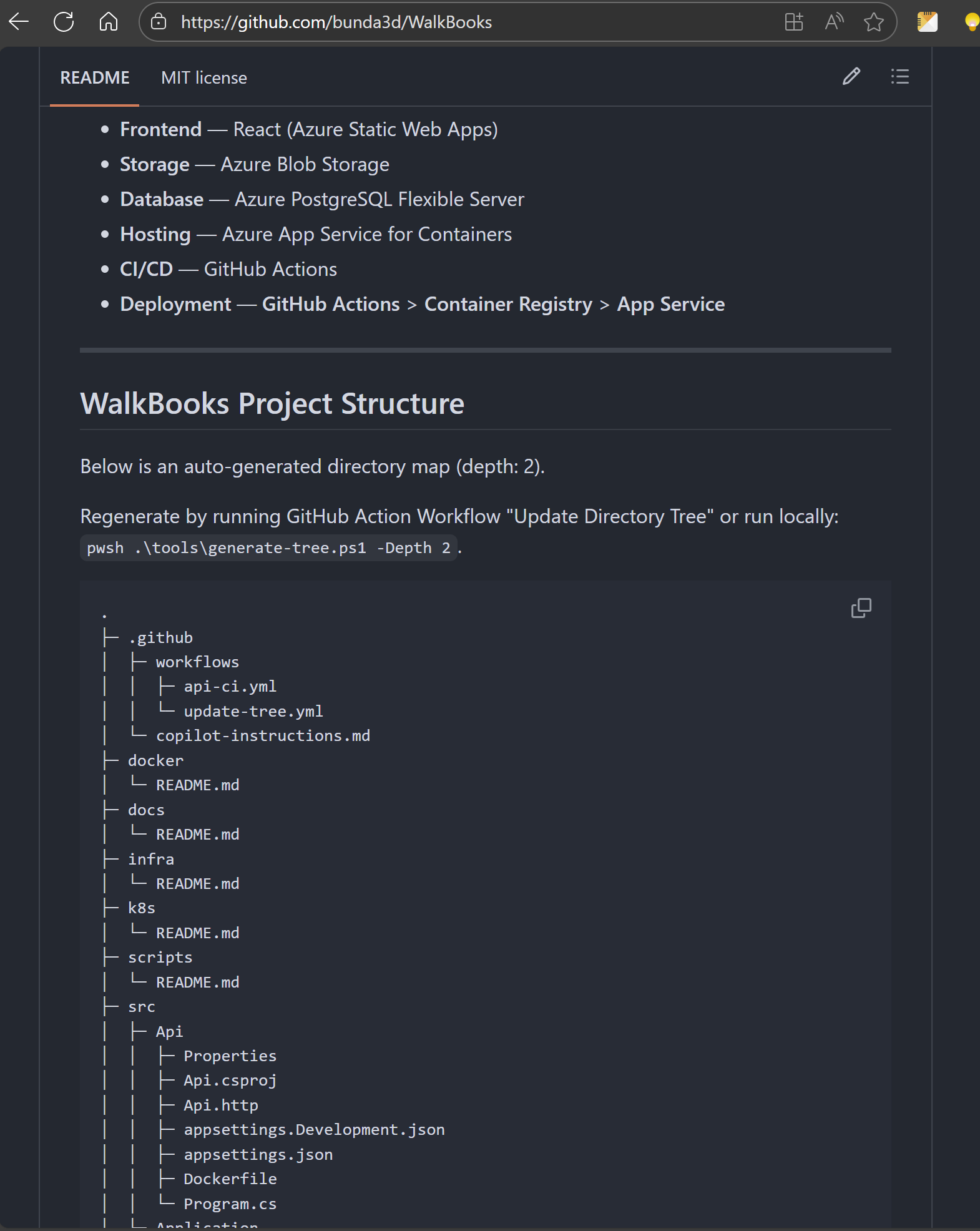Image resolution: width=980 pixels, height=1231 pixels.
Task: Reload the page with the refresh icon
Action: 64,22
